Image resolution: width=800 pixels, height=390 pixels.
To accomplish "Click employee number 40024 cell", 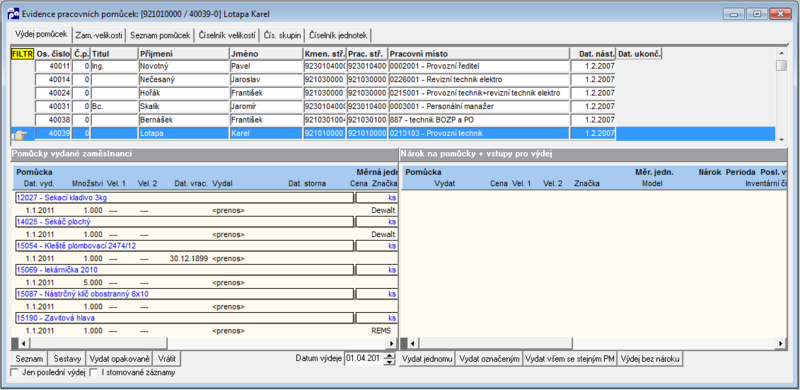I will pos(53,93).
